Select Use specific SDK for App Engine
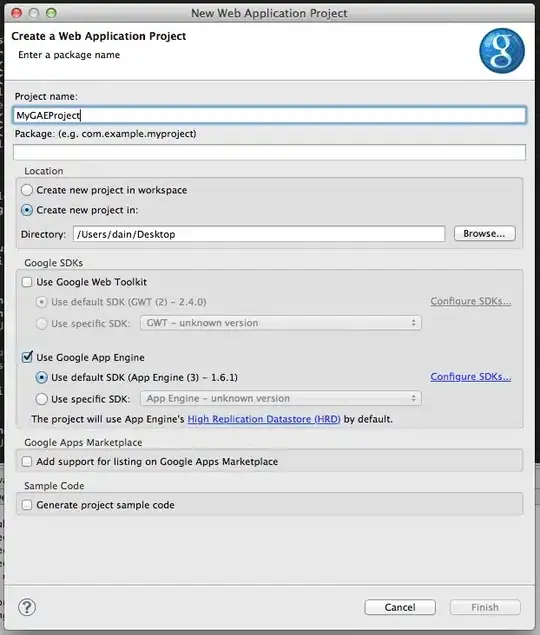 pyautogui.click(x=41, y=399)
